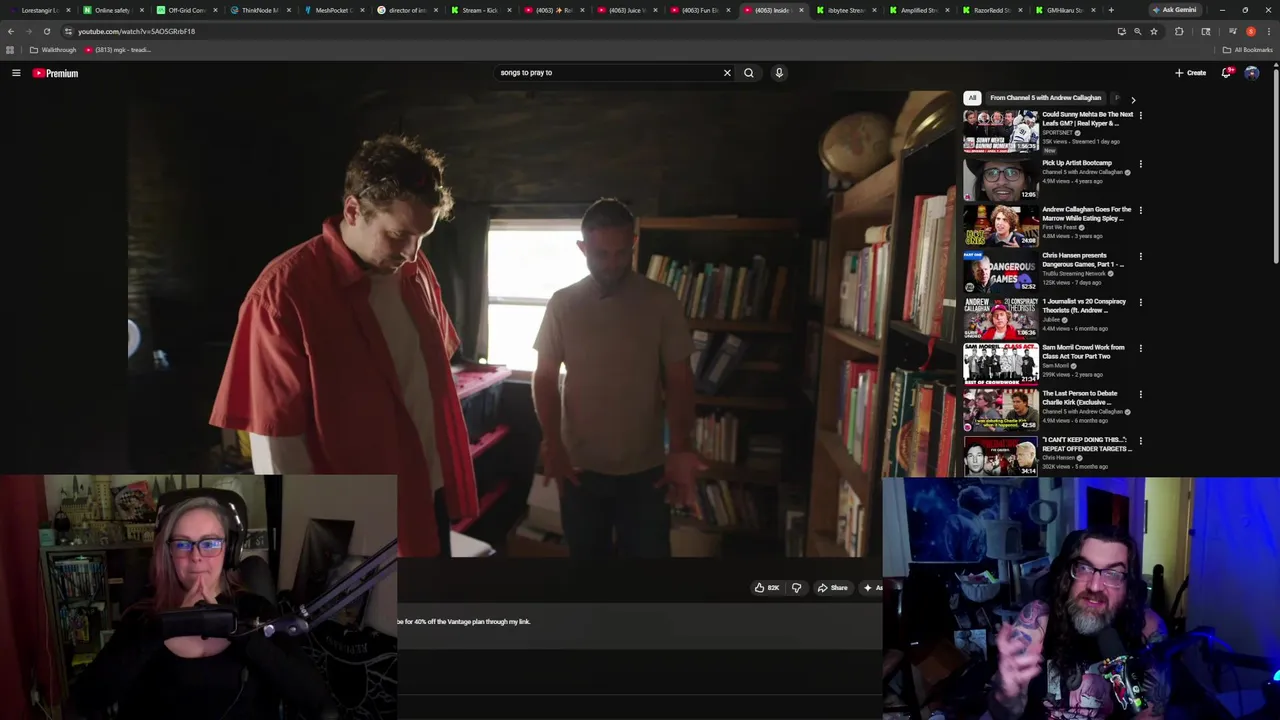1280x720 pixels.
Task: Bookmark this page with the star
Action: click(x=1154, y=31)
